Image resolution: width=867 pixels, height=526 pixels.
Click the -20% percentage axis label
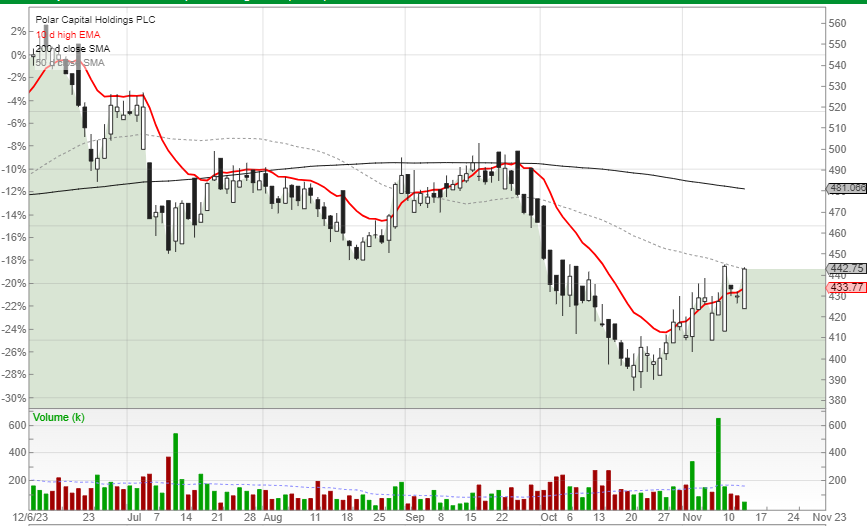point(13,283)
